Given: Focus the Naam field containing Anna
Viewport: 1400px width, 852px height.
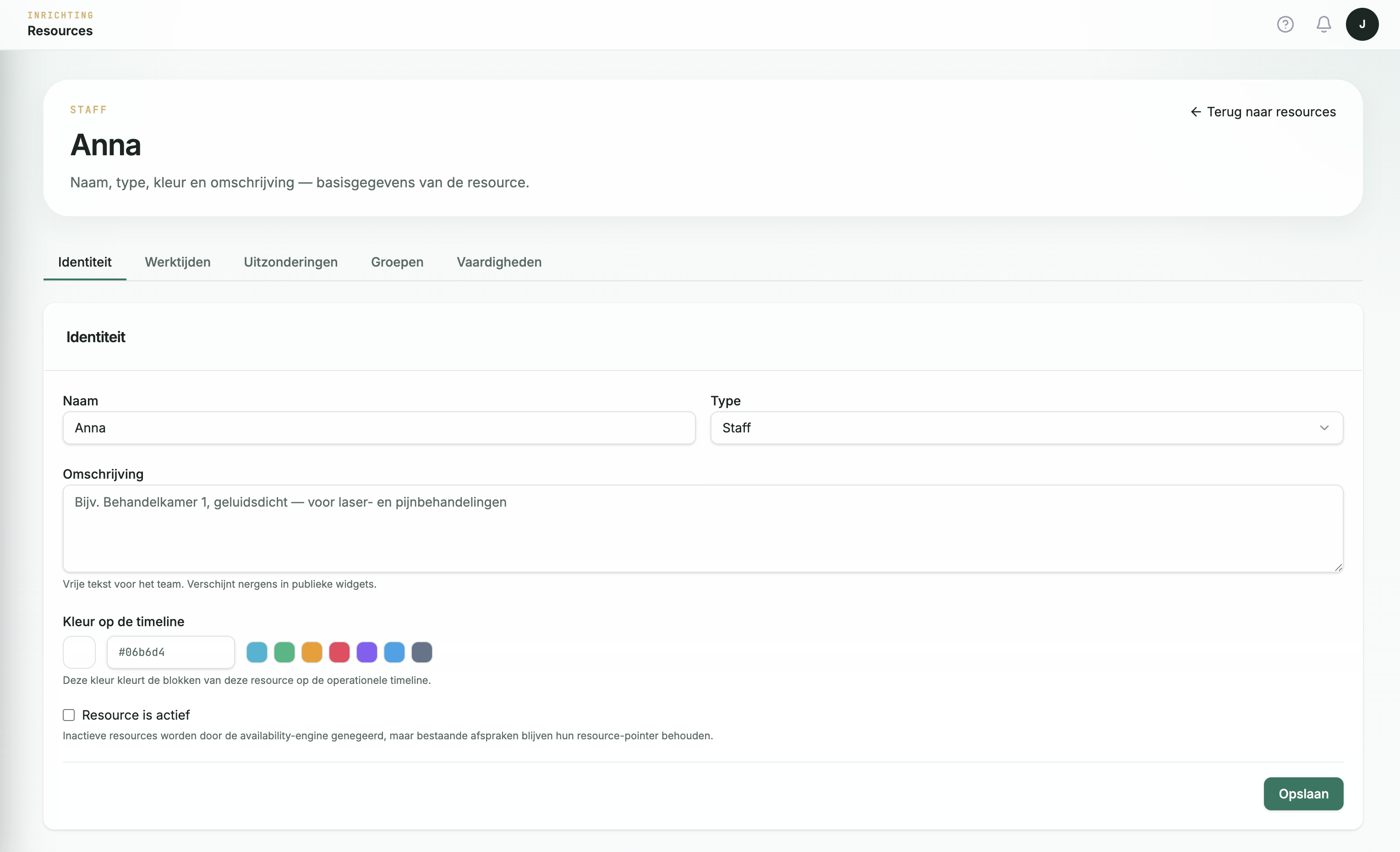Looking at the screenshot, I should click(379, 428).
